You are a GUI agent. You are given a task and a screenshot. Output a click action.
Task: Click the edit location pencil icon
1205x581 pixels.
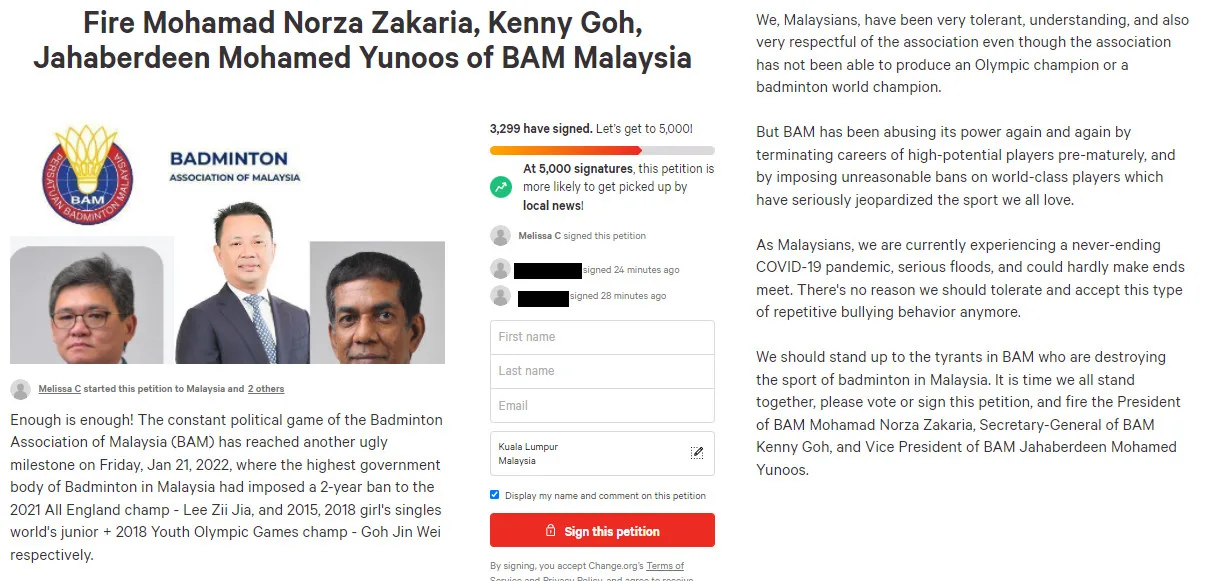click(697, 452)
